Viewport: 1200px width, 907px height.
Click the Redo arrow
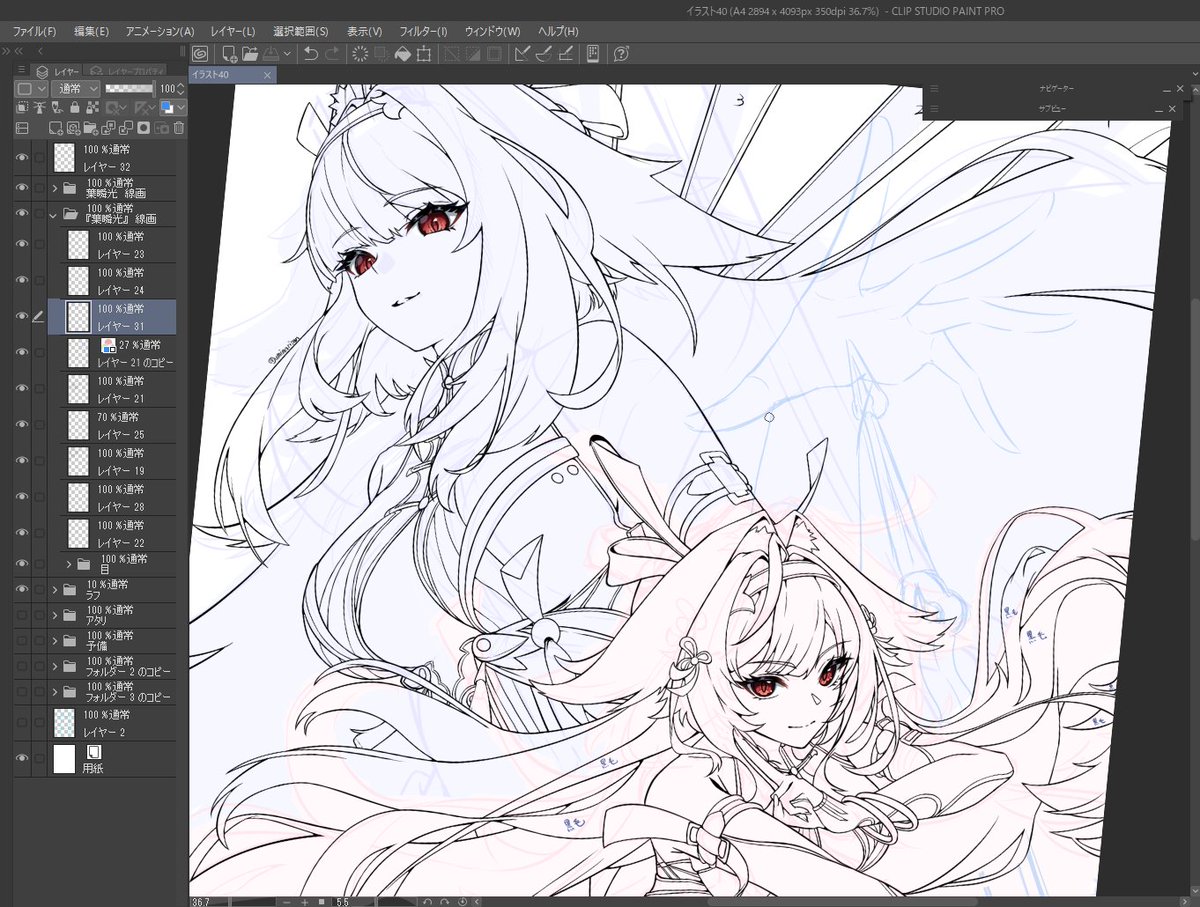[331, 54]
